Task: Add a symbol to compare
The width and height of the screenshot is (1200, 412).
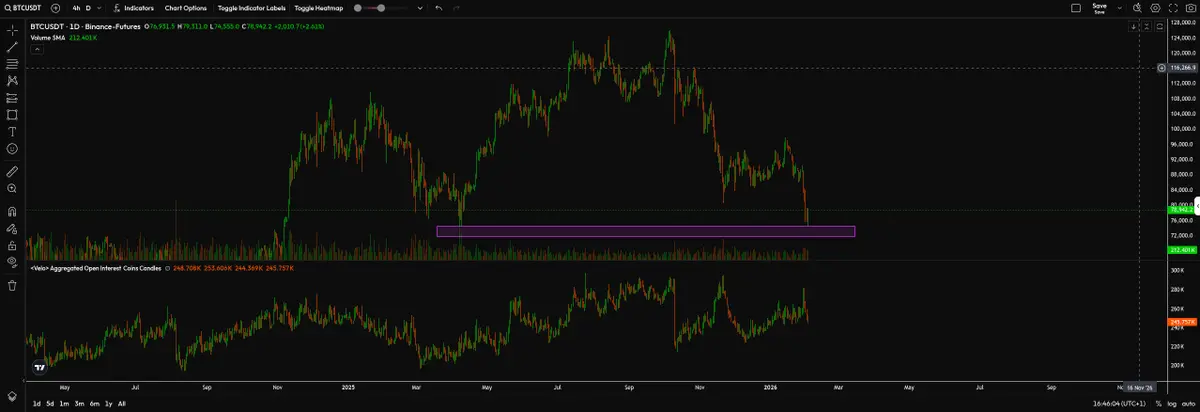Action: click(x=55, y=7)
